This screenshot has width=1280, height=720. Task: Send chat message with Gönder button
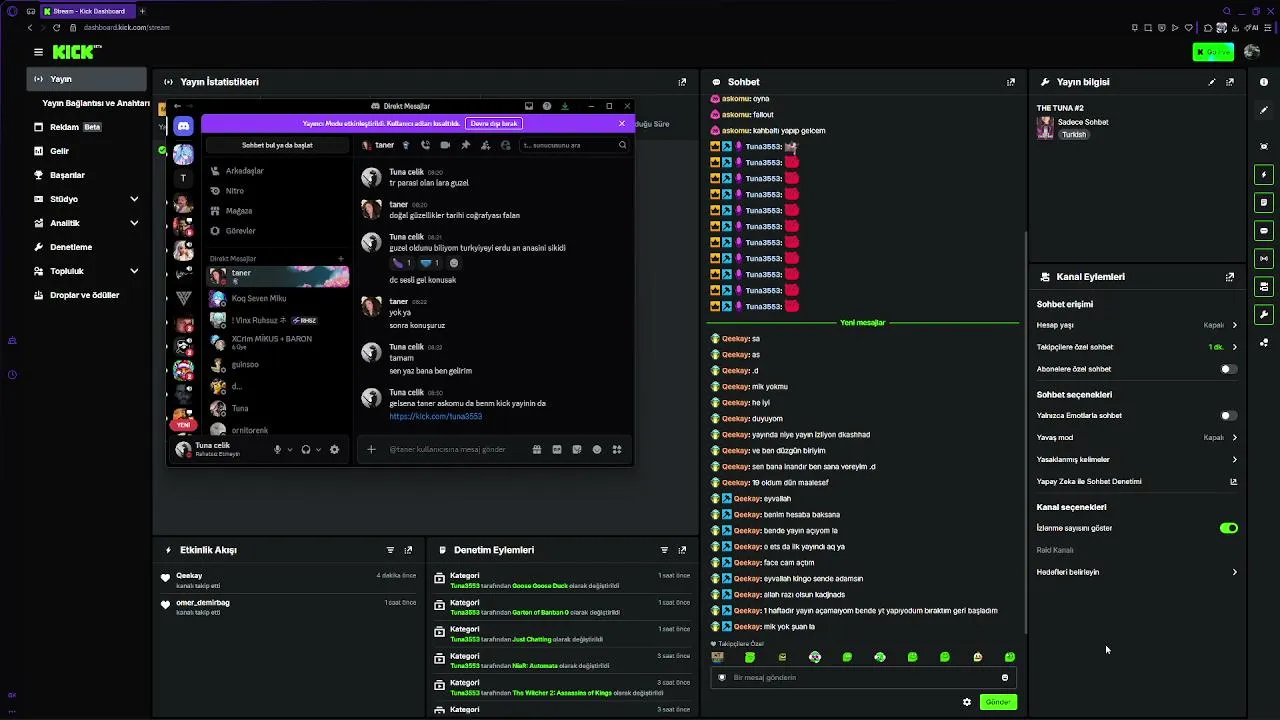pos(998,702)
